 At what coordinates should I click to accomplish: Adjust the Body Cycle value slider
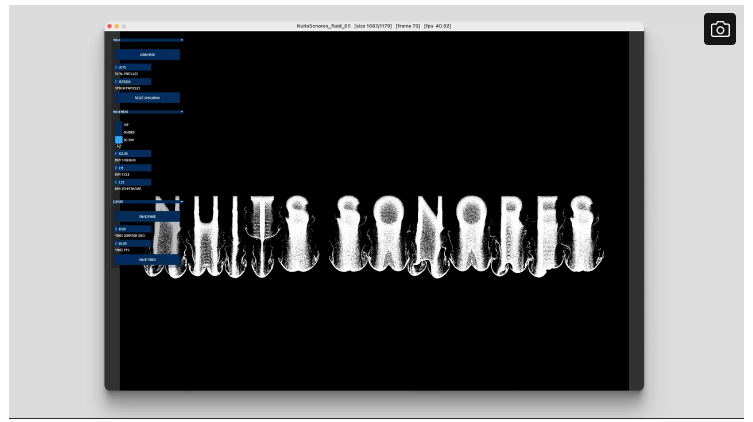(x=133, y=168)
